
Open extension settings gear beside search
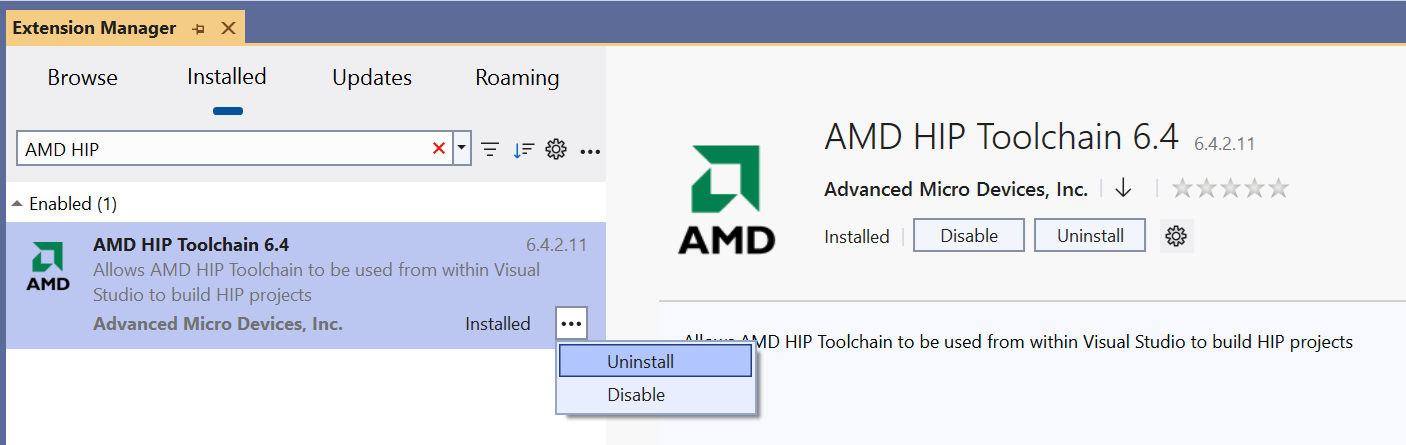tap(556, 150)
